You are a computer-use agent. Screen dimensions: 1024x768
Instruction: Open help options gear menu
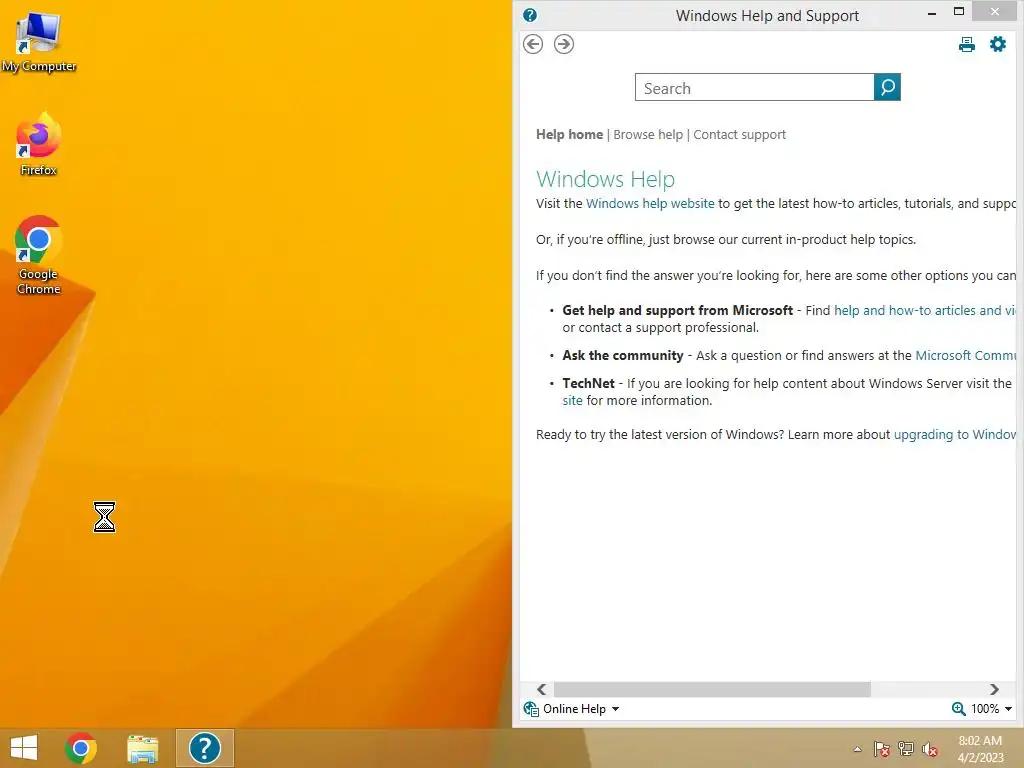[x=998, y=44]
